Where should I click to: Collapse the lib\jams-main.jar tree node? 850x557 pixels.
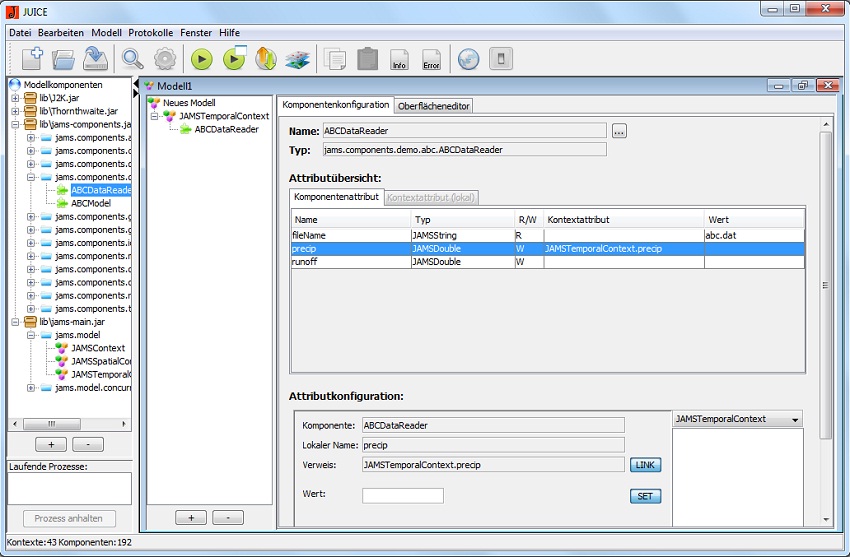15,322
